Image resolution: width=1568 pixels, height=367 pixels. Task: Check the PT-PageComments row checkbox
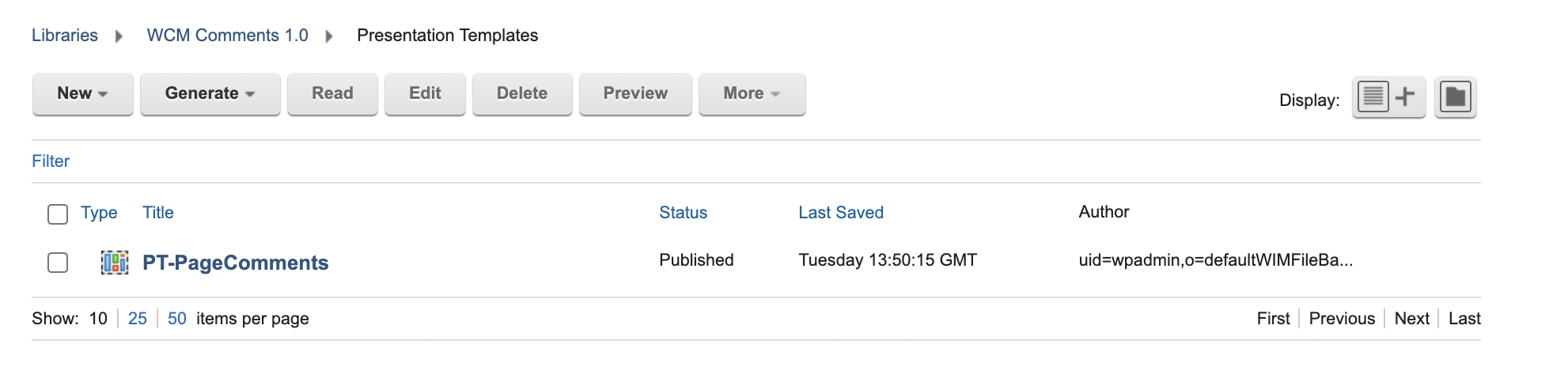[58, 263]
